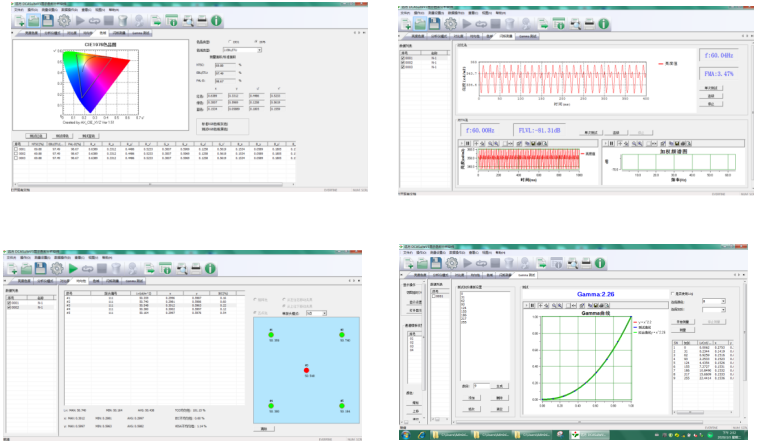Viewport: 760px width, 447px height.
Task: Click the gear icon in Gamma window toolbar
Action: (x=452, y=263)
